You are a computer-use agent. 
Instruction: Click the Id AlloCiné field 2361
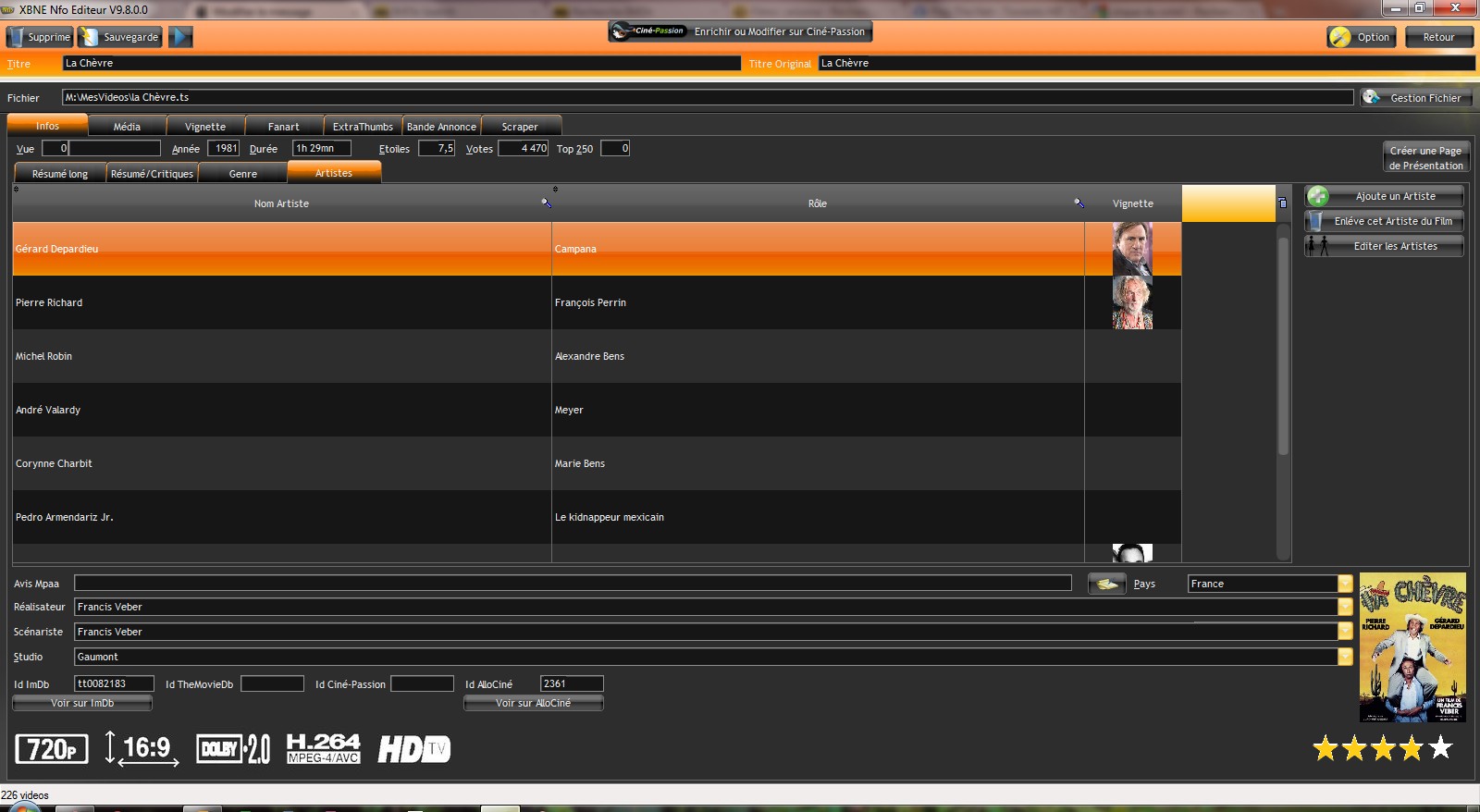572,683
